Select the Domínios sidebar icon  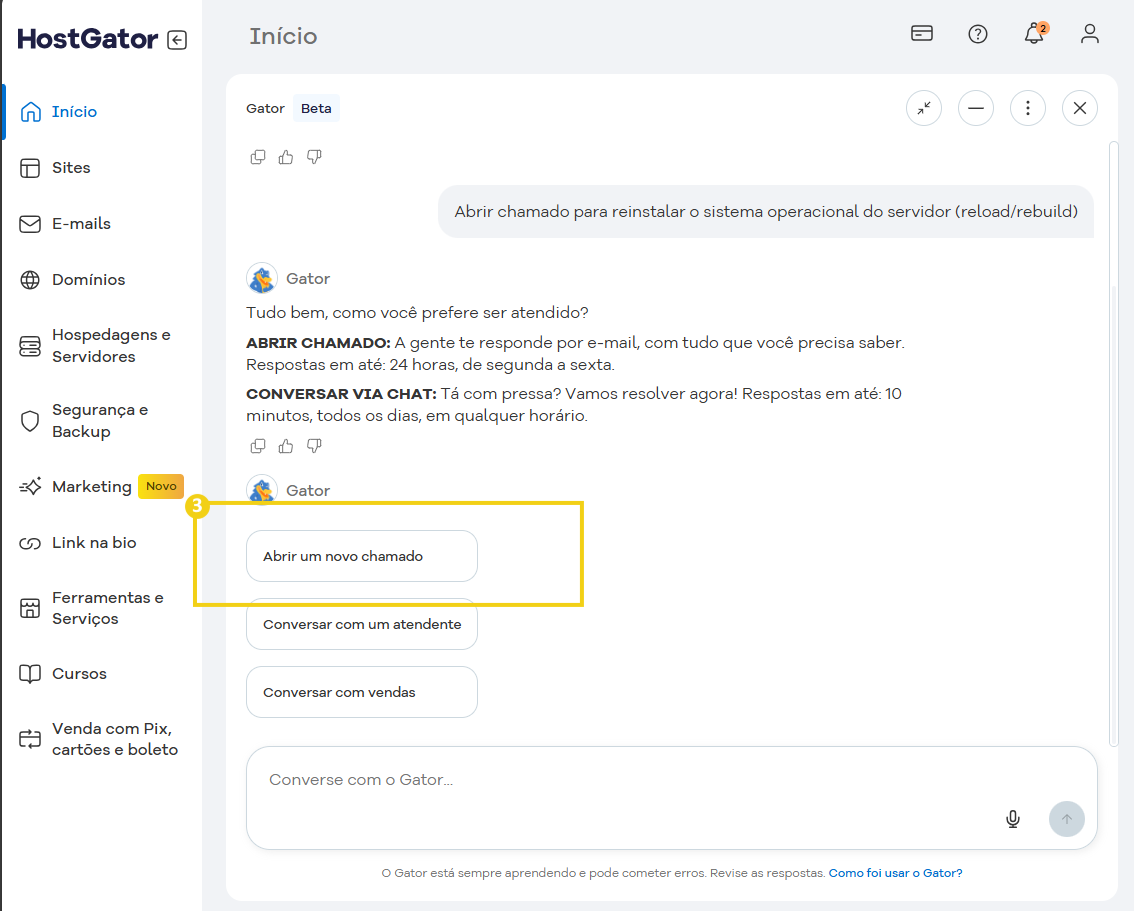(29, 280)
